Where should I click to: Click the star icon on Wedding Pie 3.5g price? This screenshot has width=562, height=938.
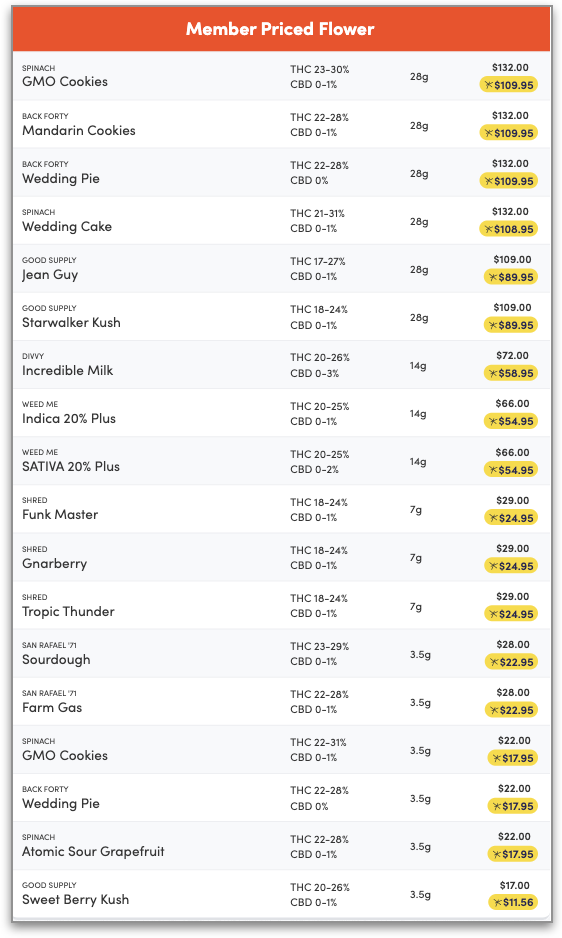[x=497, y=806]
